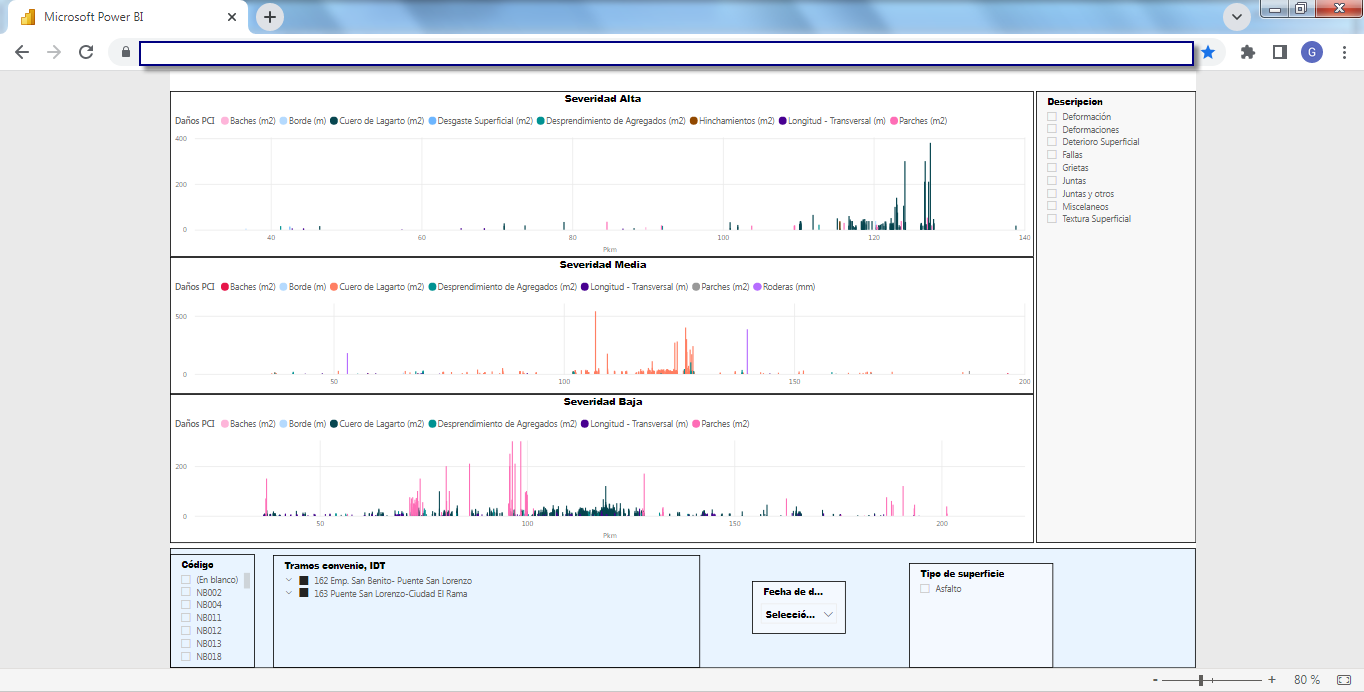1364x692 pixels.
Task: Check the Grietas description filter
Action: [x=1052, y=168]
